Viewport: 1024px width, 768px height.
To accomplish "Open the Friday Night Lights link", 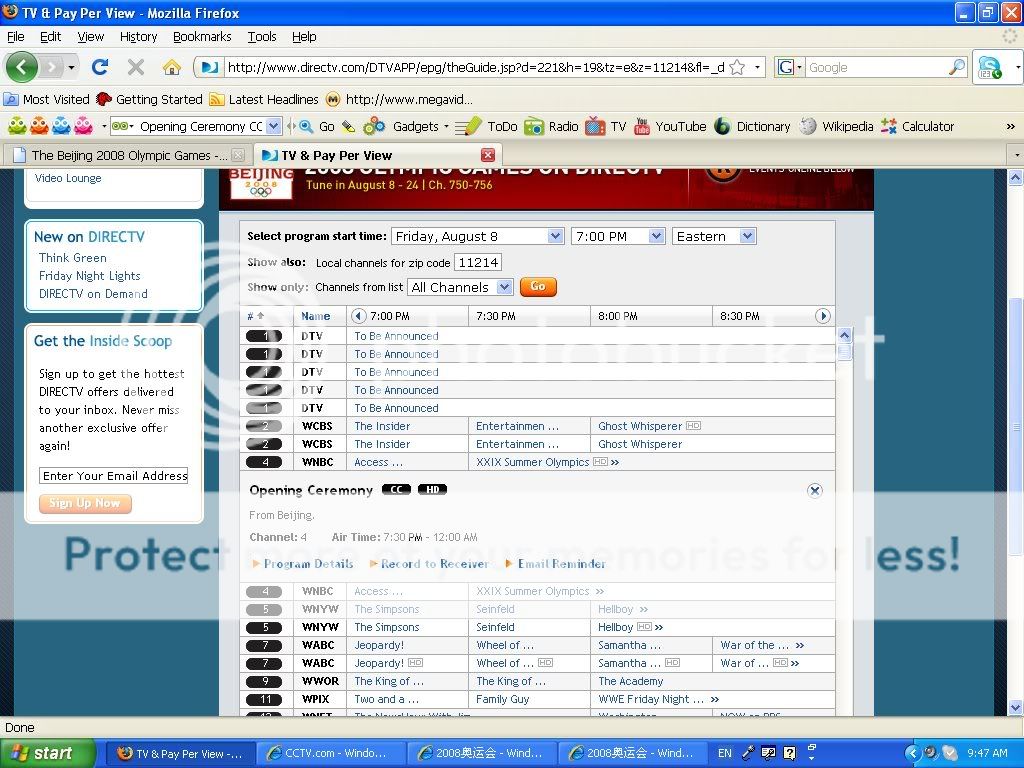I will coord(89,276).
